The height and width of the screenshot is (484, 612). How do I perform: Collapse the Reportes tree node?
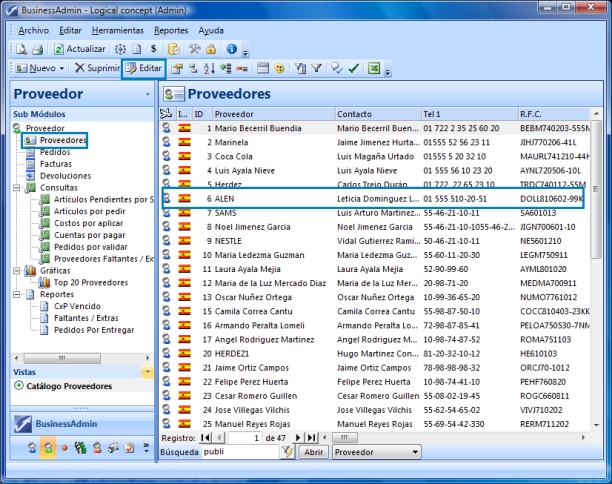(x=17, y=295)
